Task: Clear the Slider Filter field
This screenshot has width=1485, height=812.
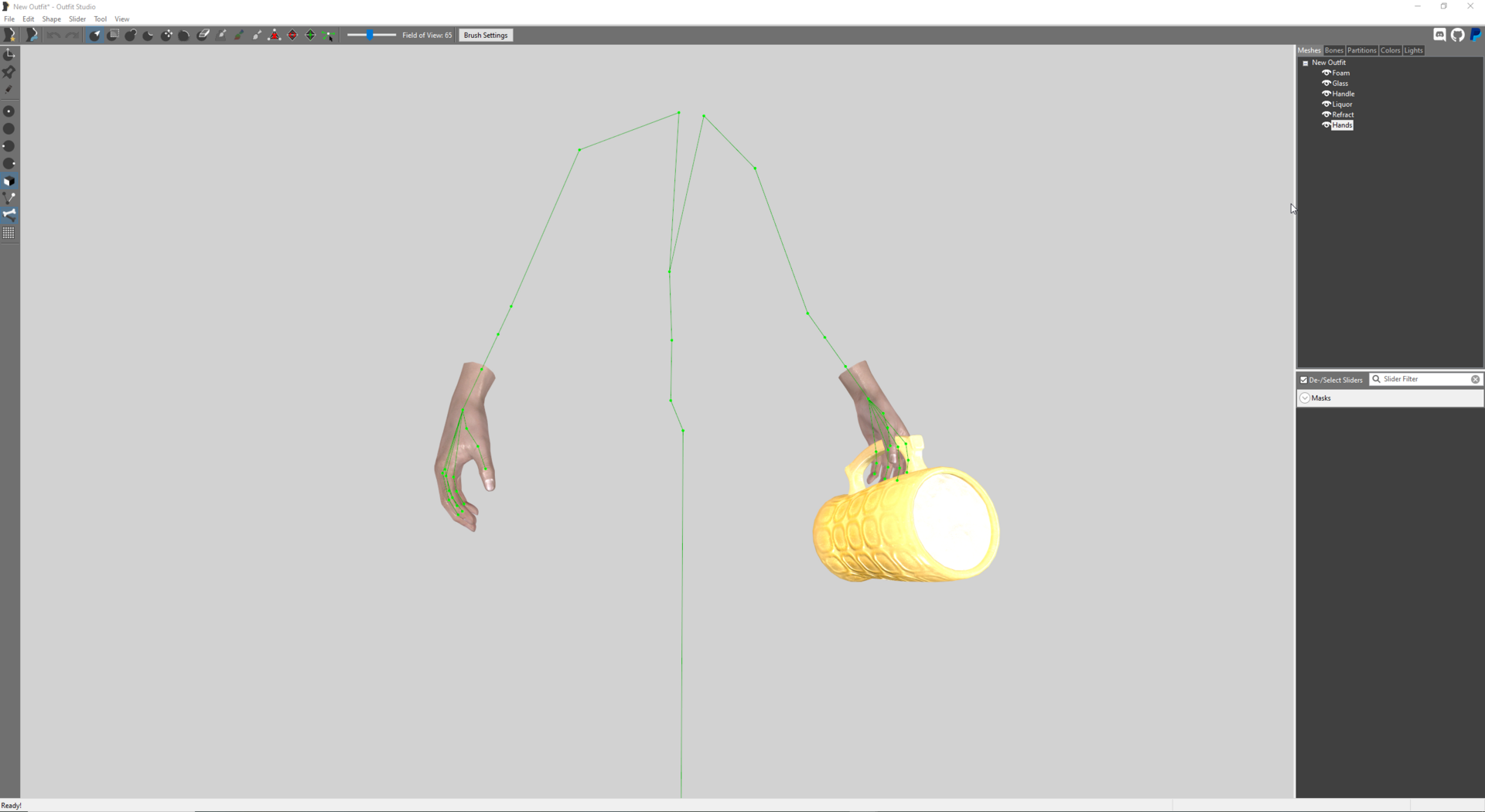Action: [x=1475, y=380]
